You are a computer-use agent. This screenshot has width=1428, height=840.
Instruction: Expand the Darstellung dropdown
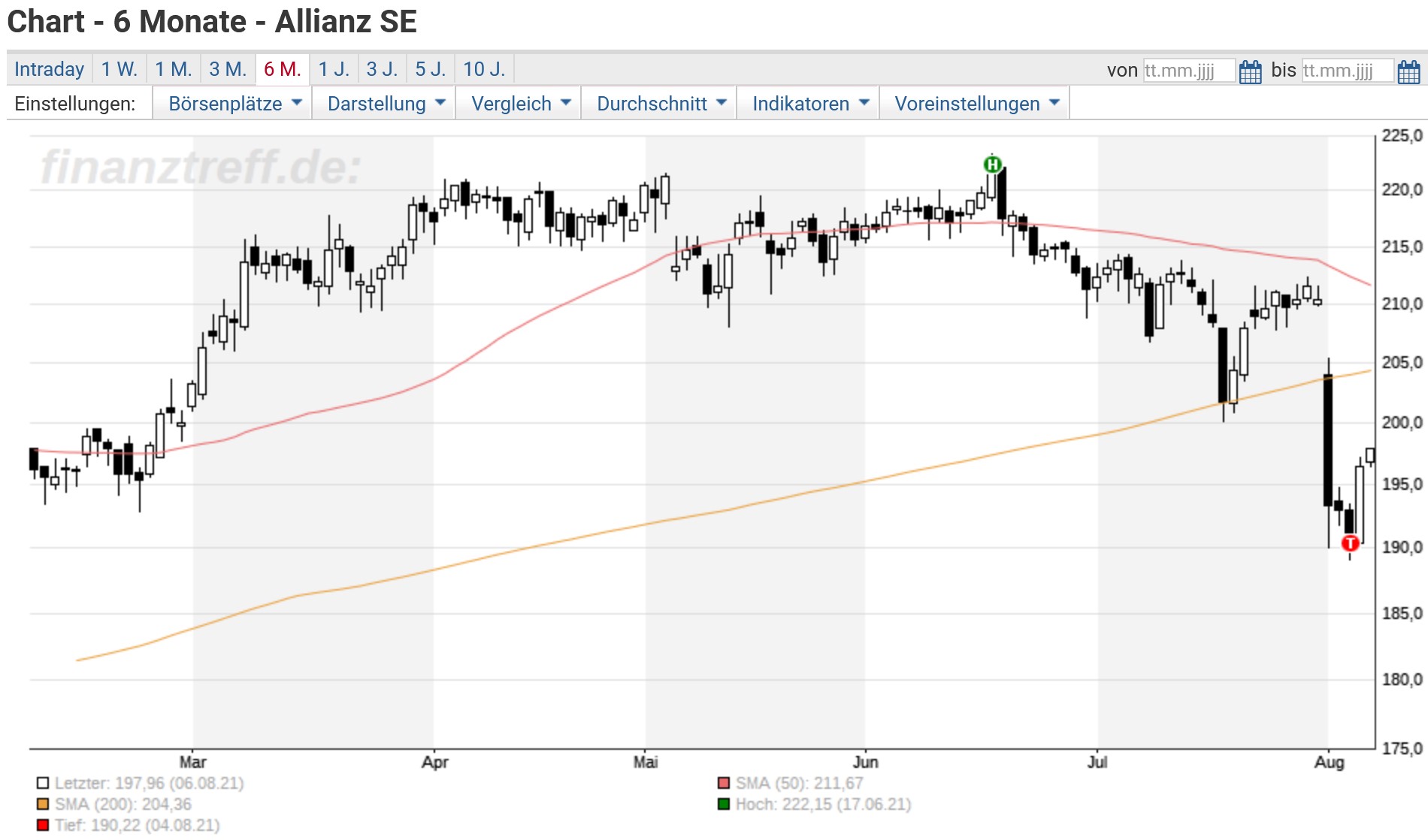click(383, 104)
